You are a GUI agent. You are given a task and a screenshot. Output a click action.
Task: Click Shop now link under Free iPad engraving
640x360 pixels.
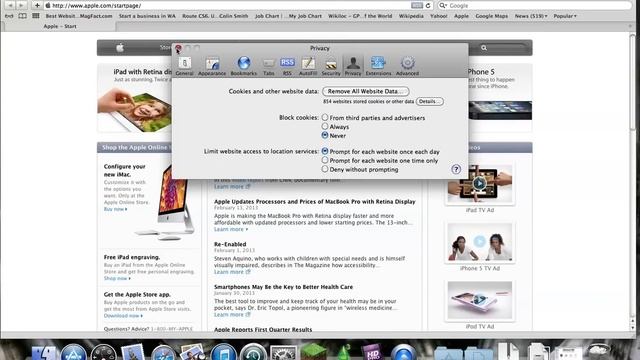coord(117,278)
